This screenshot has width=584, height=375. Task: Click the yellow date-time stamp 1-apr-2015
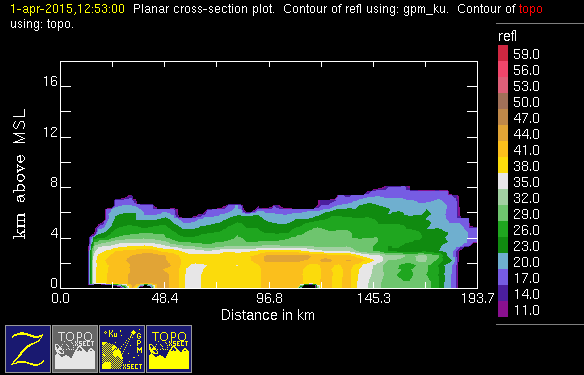pyautogui.click(x=67, y=9)
